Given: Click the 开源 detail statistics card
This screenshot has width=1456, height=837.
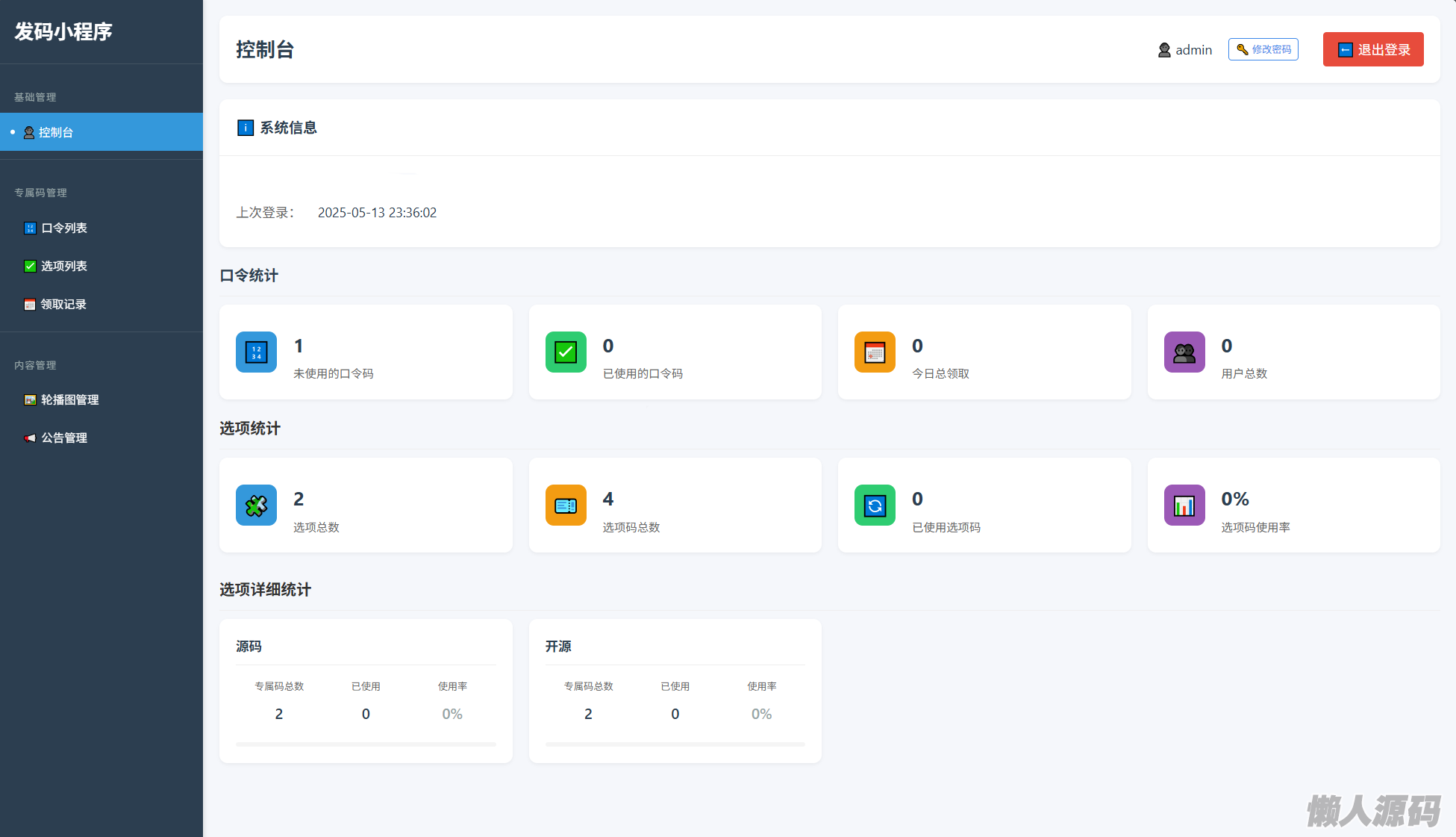Looking at the screenshot, I should point(675,691).
